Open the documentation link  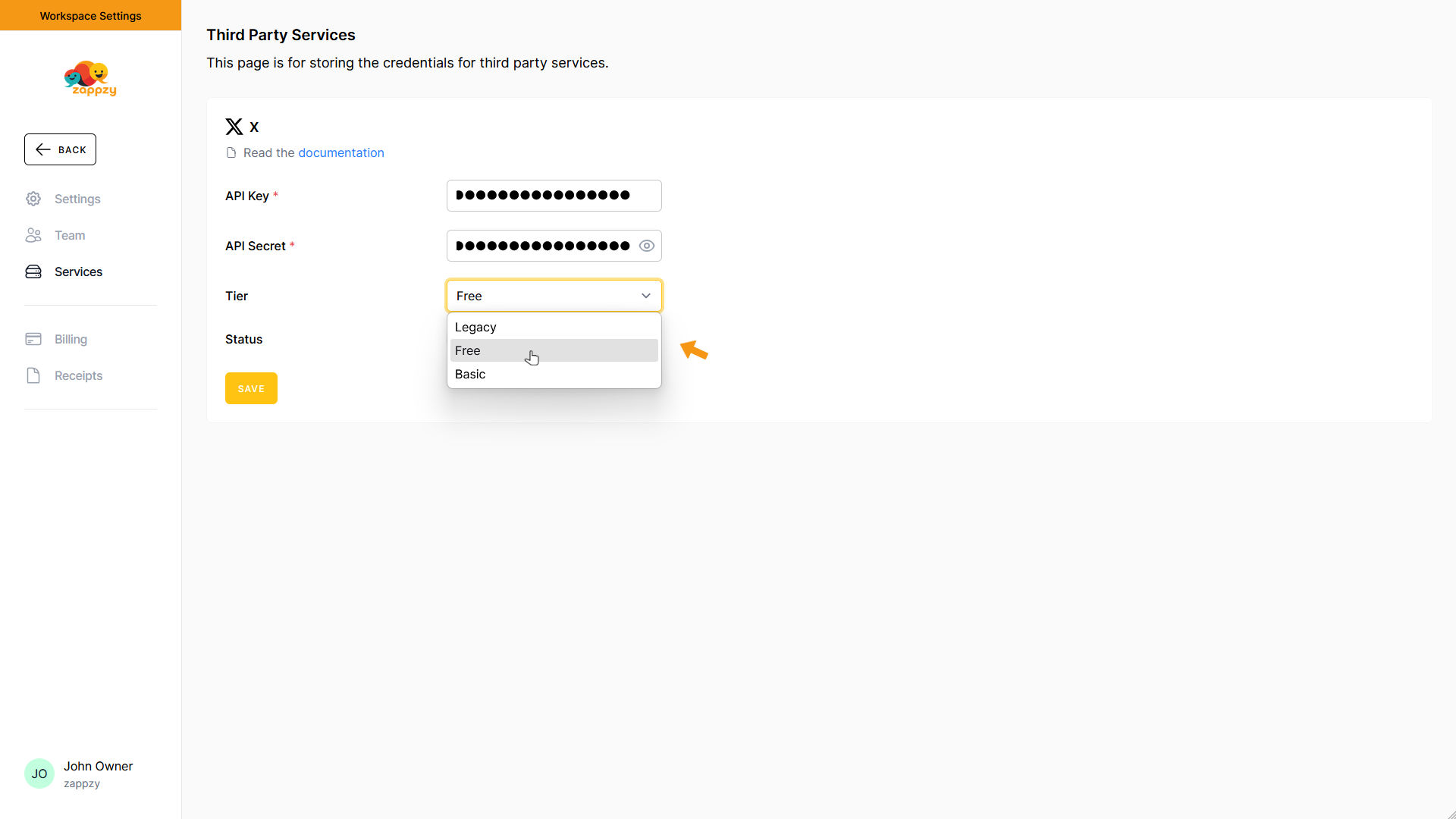pos(340,152)
